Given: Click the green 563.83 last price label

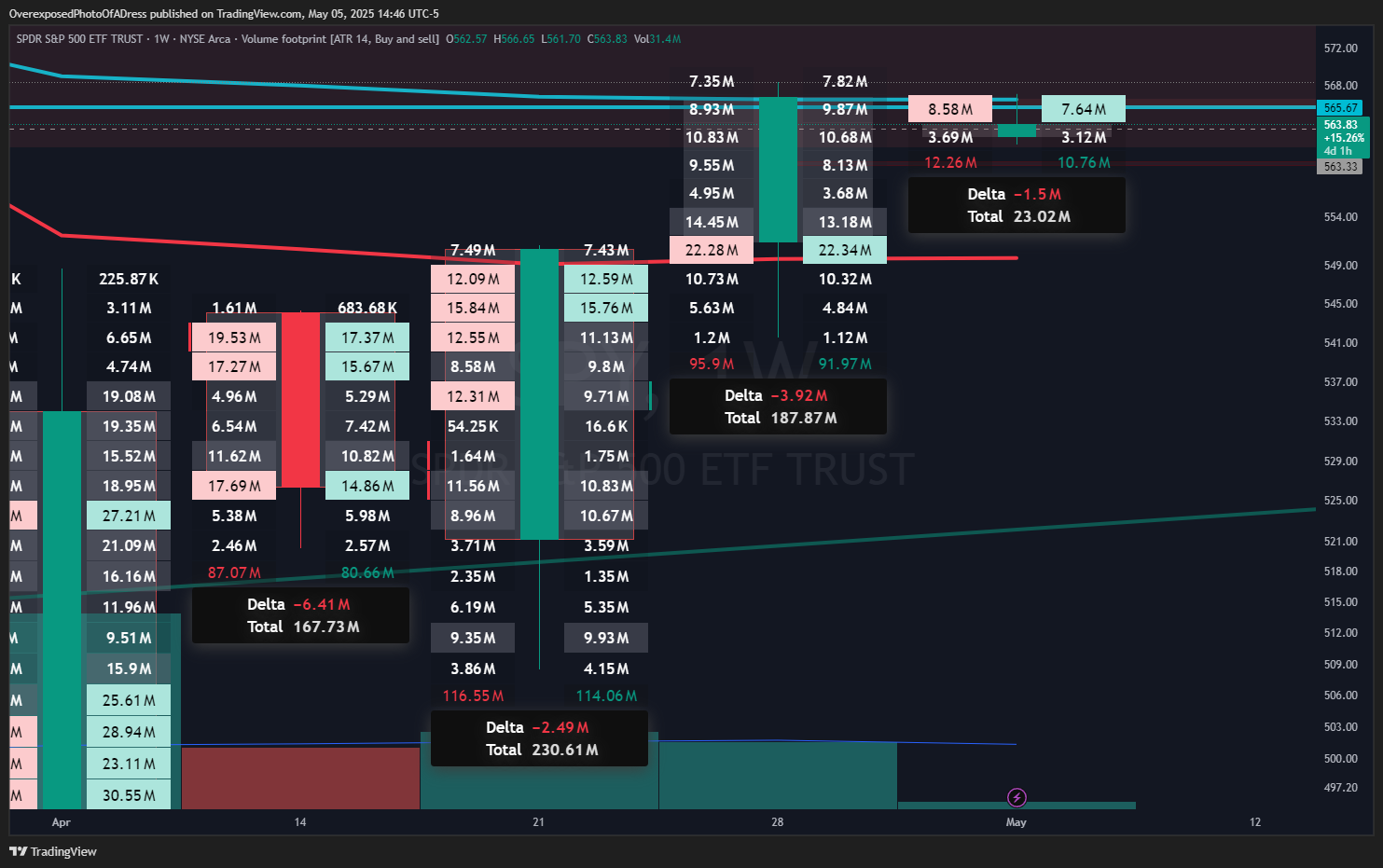Looking at the screenshot, I should 1342,137.
